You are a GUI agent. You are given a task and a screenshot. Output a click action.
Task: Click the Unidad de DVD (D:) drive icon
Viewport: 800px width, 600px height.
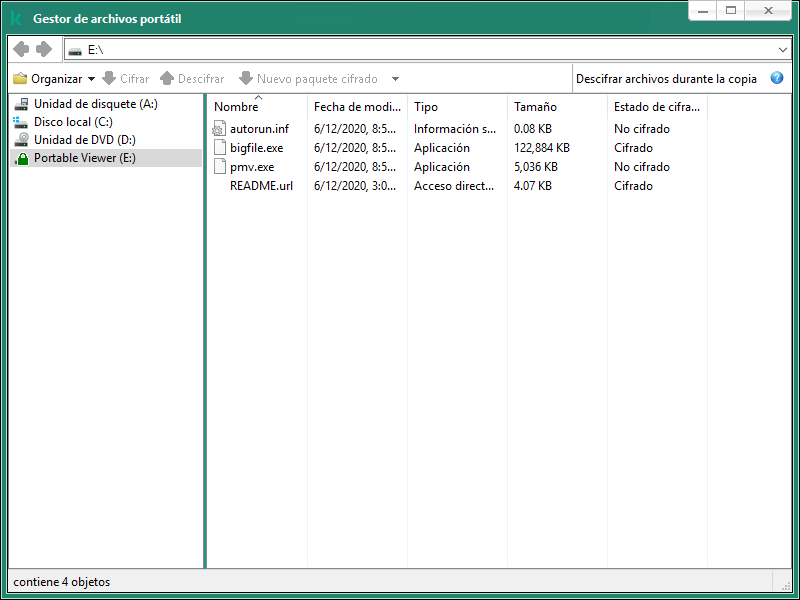[x=21, y=140]
